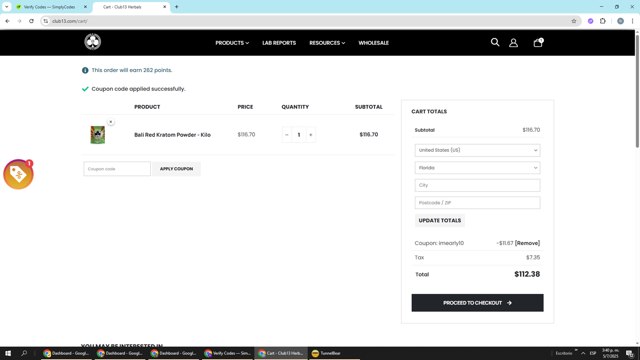Viewport: 640px width, 360px height.
Task: Go forward in browser history
Action: click(x=19, y=21)
